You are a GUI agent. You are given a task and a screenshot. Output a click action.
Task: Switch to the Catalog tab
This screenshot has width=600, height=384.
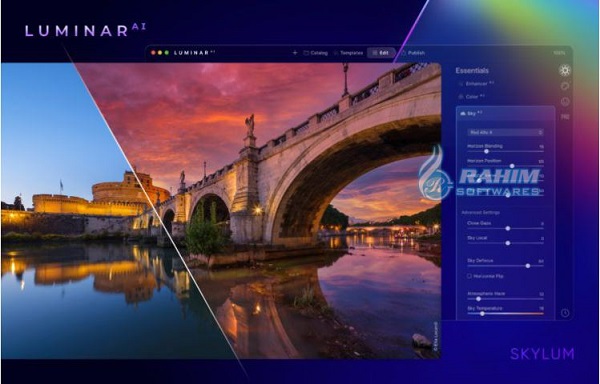point(316,53)
